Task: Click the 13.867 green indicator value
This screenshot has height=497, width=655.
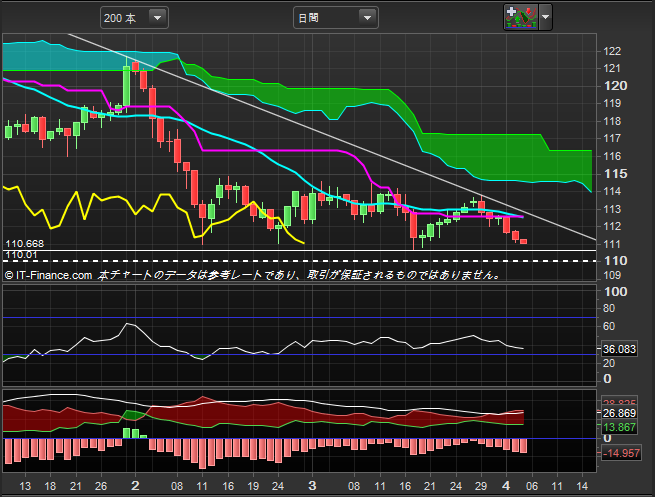Action: click(x=619, y=427)
